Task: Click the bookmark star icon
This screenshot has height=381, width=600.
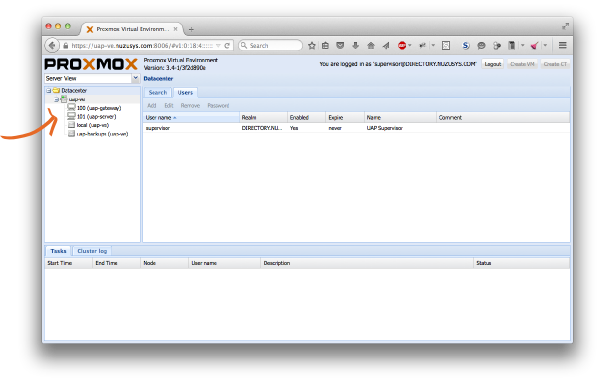Action: click(x=312, y=46)
